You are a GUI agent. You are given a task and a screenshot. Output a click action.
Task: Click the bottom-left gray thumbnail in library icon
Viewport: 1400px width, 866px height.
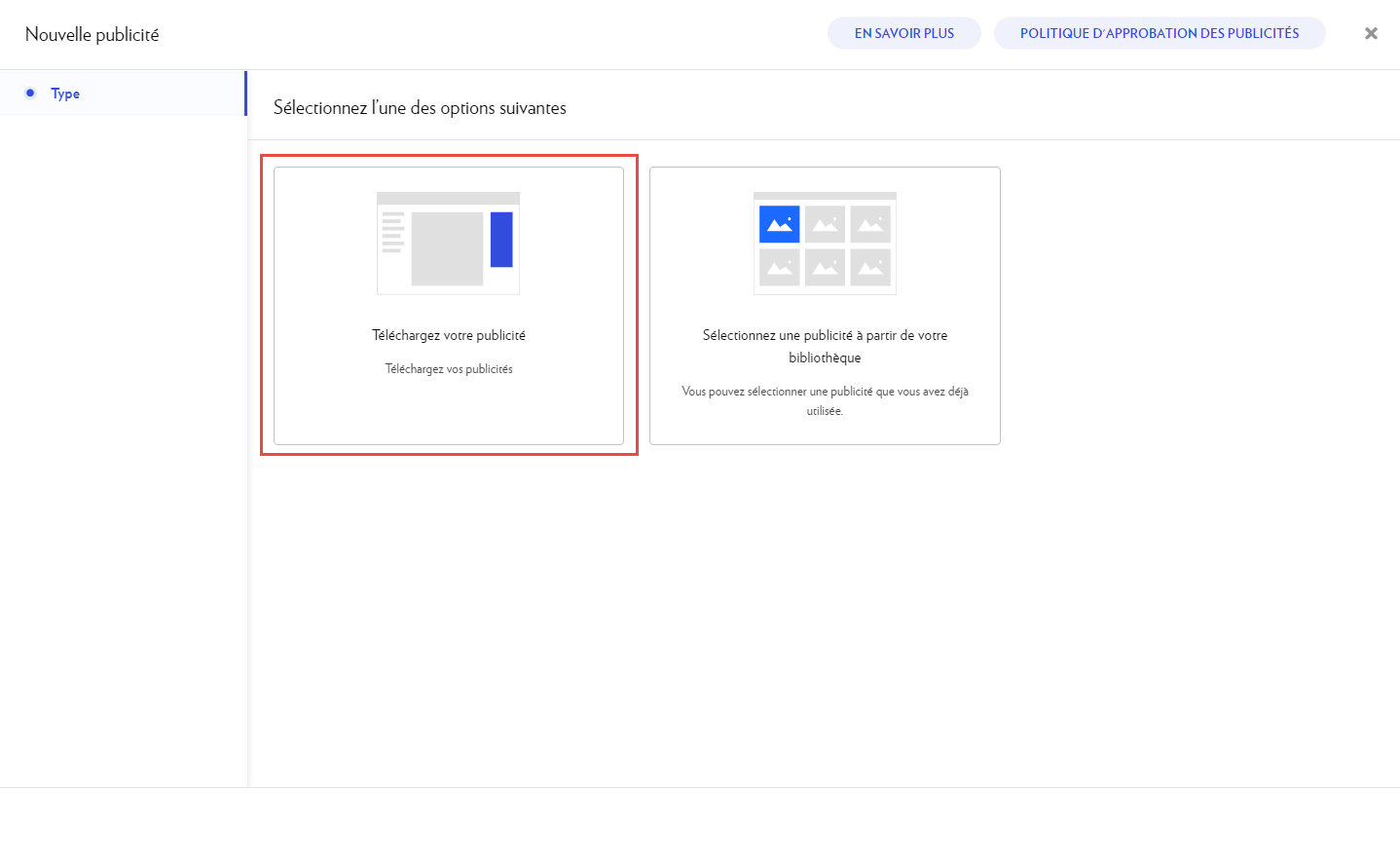(779, 267)
